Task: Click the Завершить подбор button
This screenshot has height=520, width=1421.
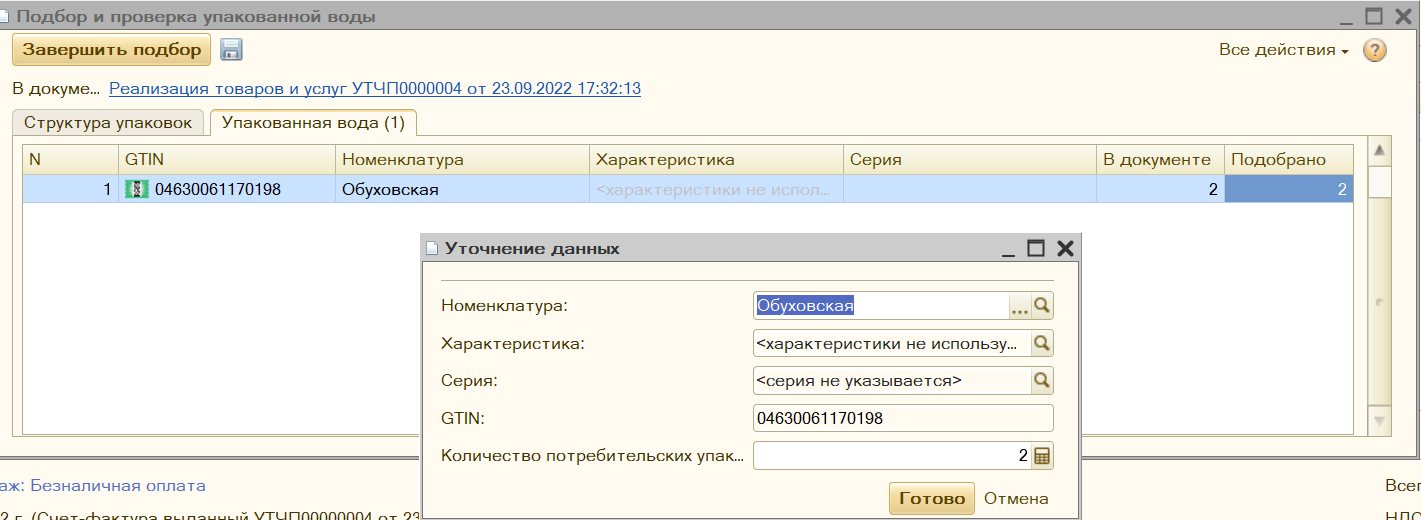Action: [111, 50]
